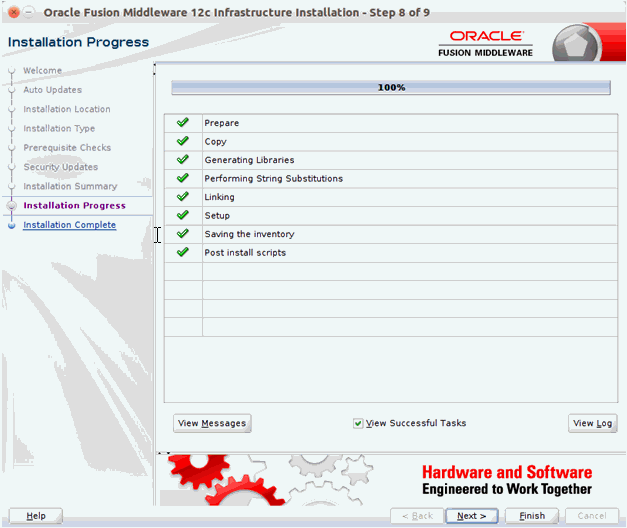The height and width of the screenshot is (528, 627).
Task: Select the Generating Libraries row text
Action: 250,160
